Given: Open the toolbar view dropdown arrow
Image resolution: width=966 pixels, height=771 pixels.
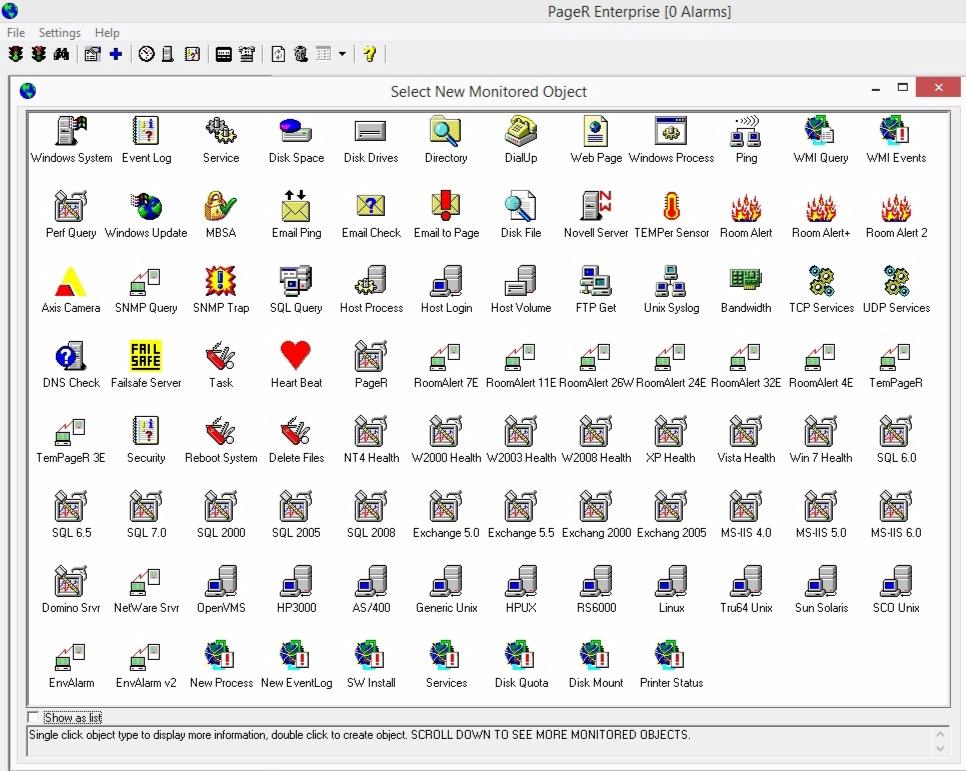Looking at the screenshot, I should click(x=343, y=54).
